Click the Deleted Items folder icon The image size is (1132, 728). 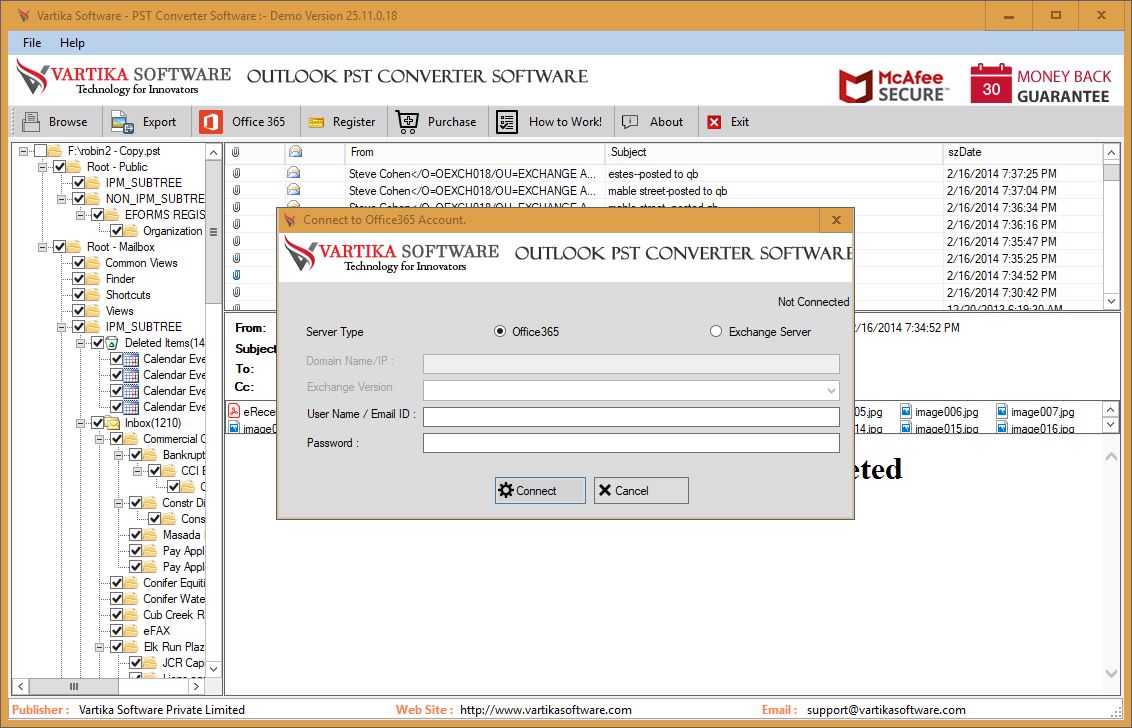112,343
